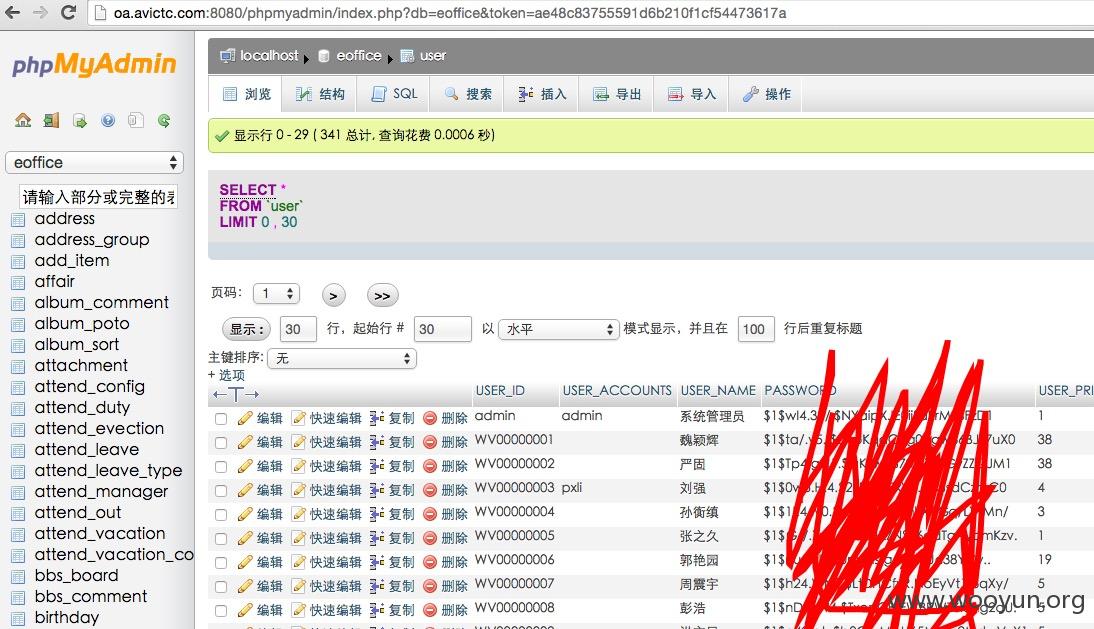Viewport: 1094px width, 629px height.
Task: Click table icon next to attend_duty
Action: (18, 409)
